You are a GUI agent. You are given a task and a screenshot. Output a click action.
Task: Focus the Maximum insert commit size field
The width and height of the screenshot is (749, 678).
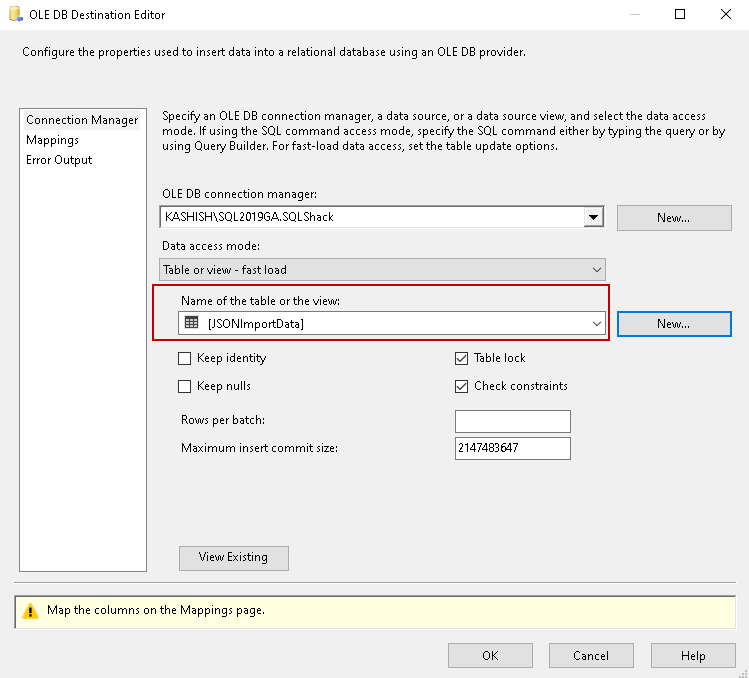(x=512, y=448)
